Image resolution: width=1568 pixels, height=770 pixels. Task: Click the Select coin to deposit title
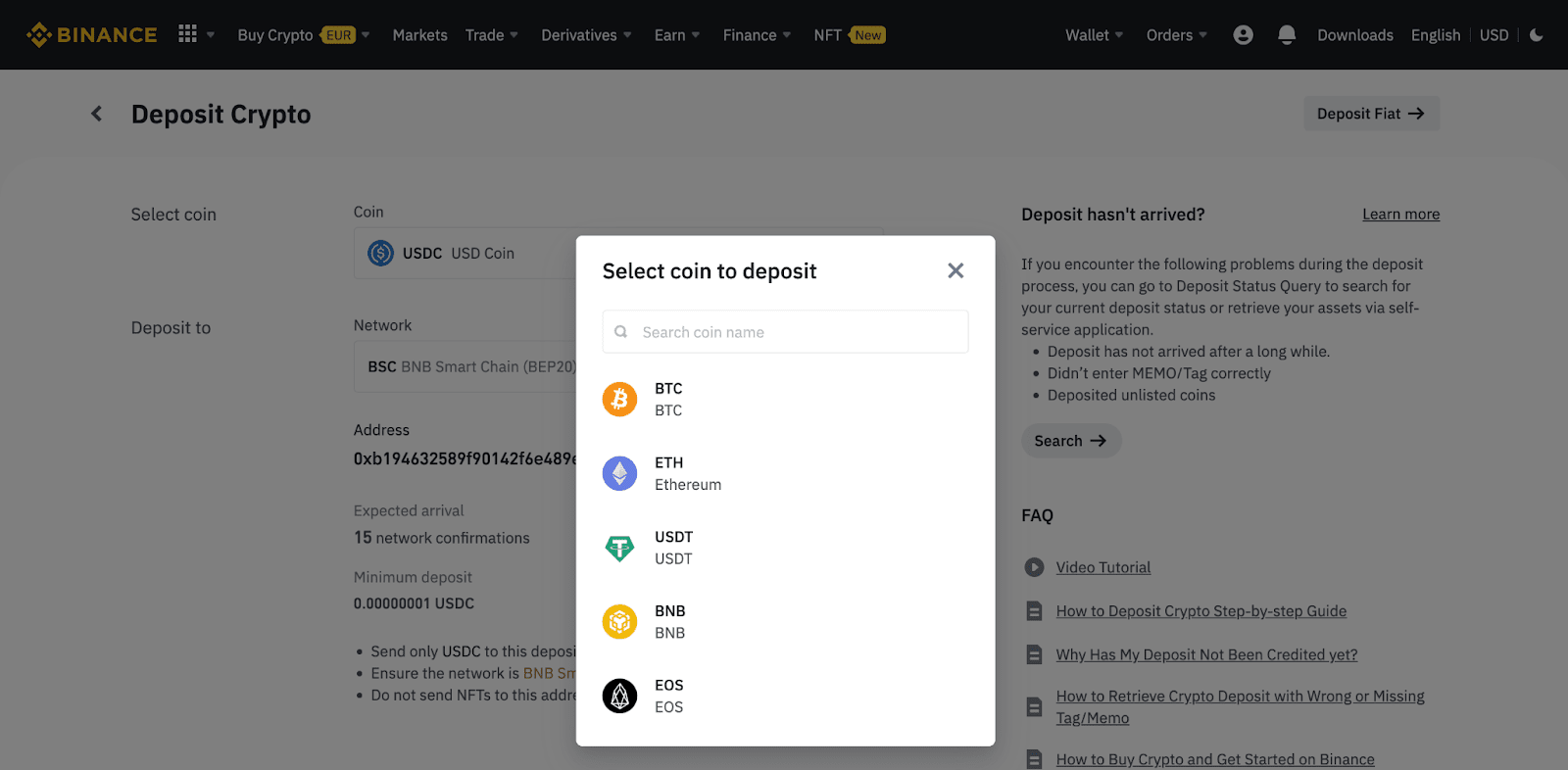pos(710,271)
